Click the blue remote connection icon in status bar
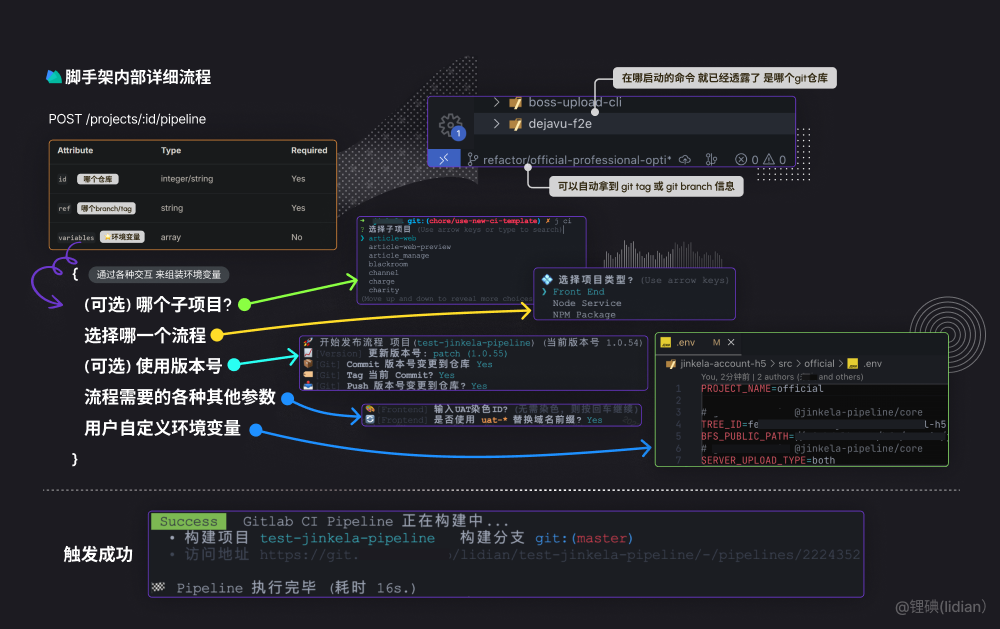Viewport: 1000px width, 629px height. [x=443, y=158]
